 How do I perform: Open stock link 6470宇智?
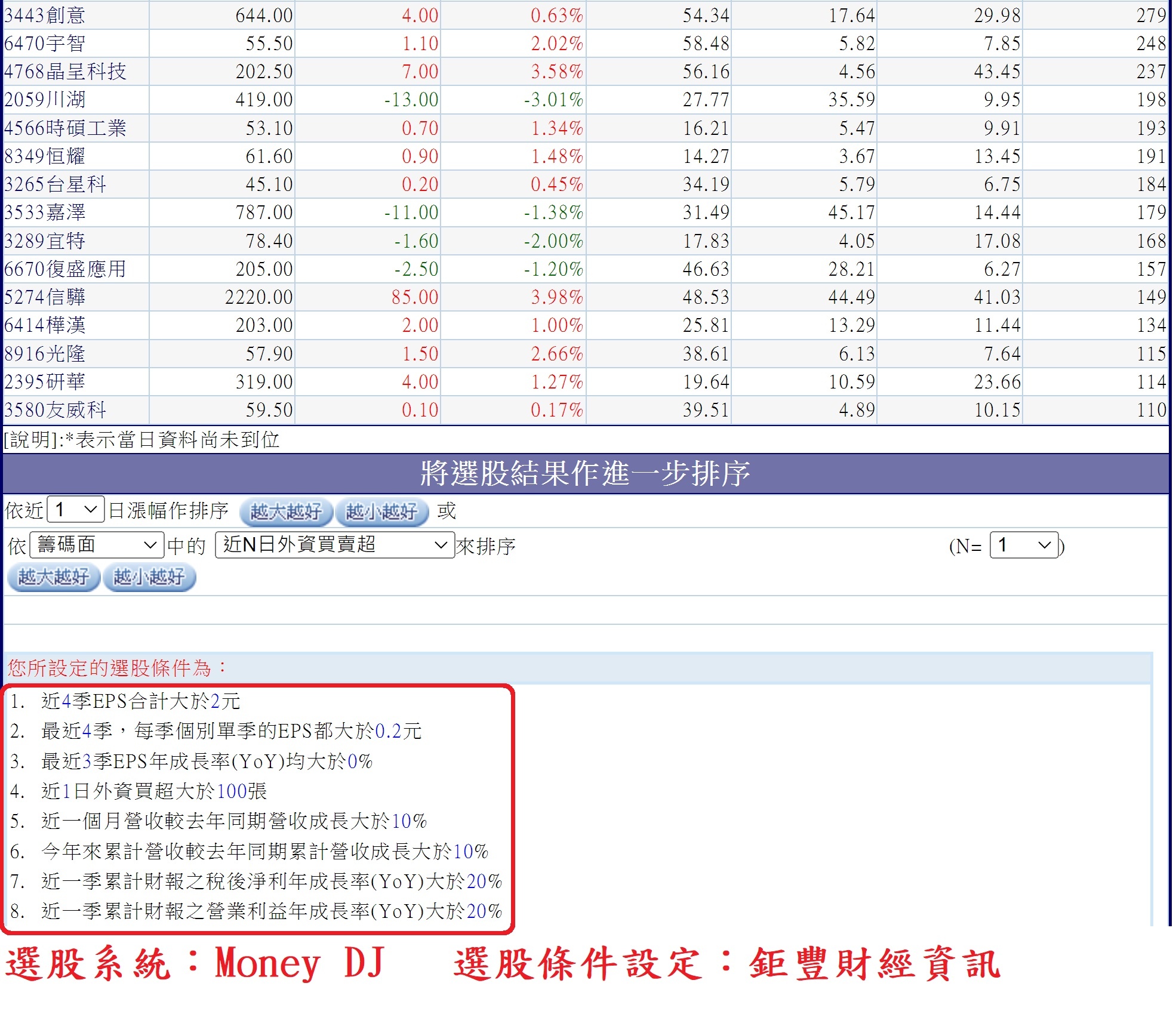click(x=45, y=43)
